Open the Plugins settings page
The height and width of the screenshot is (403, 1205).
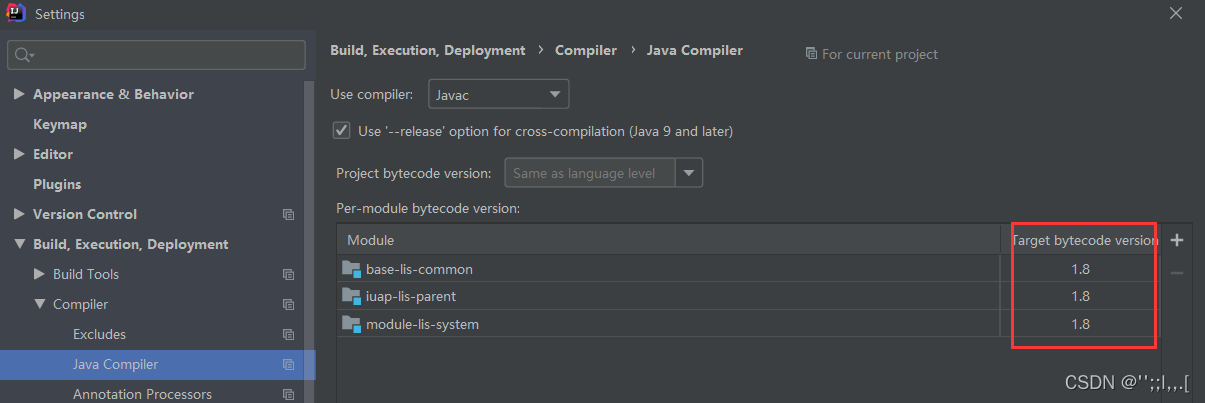pos(57,185)
